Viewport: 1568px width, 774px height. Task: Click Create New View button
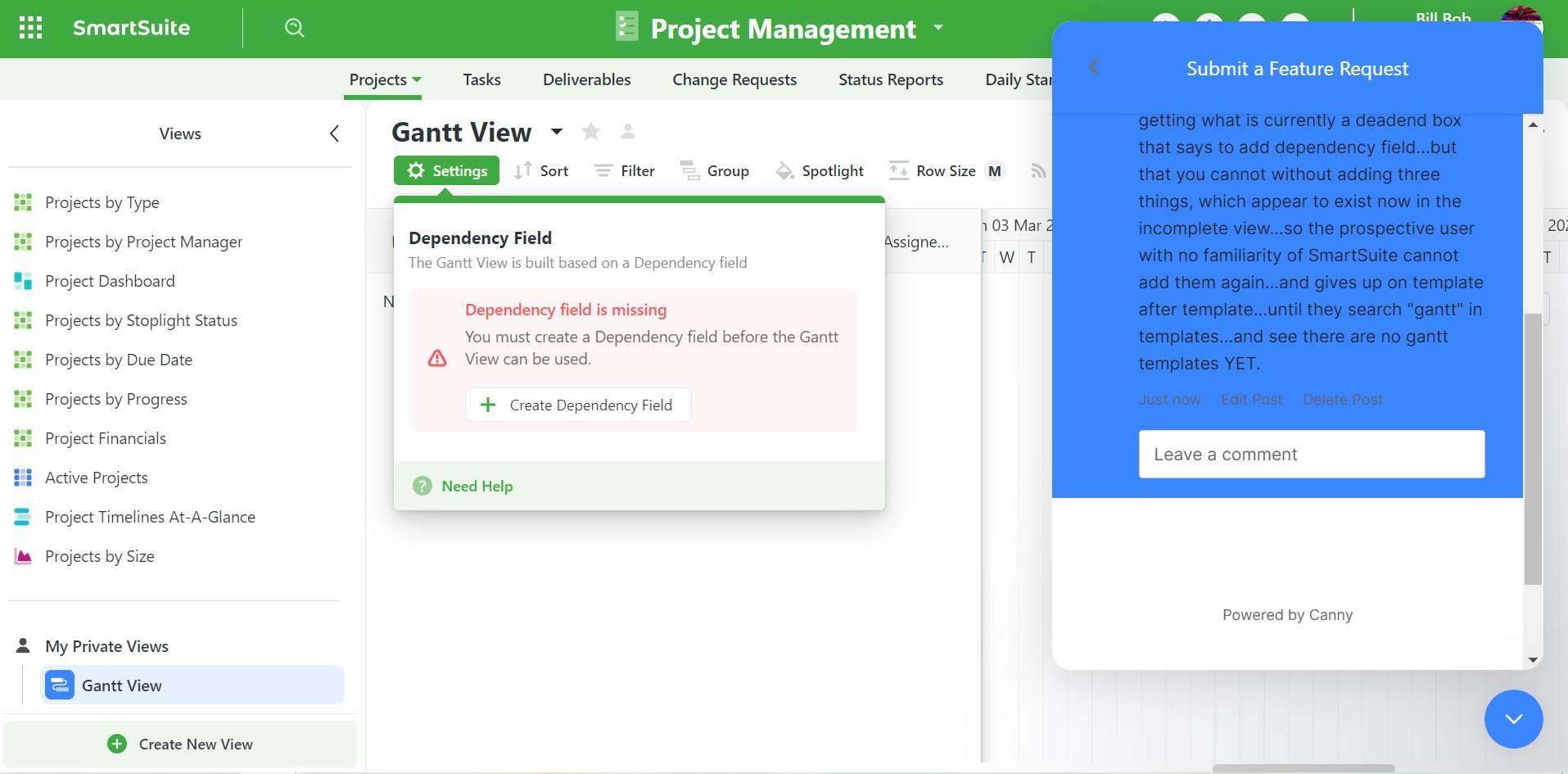pyautogui.click(x=180, y=744)
